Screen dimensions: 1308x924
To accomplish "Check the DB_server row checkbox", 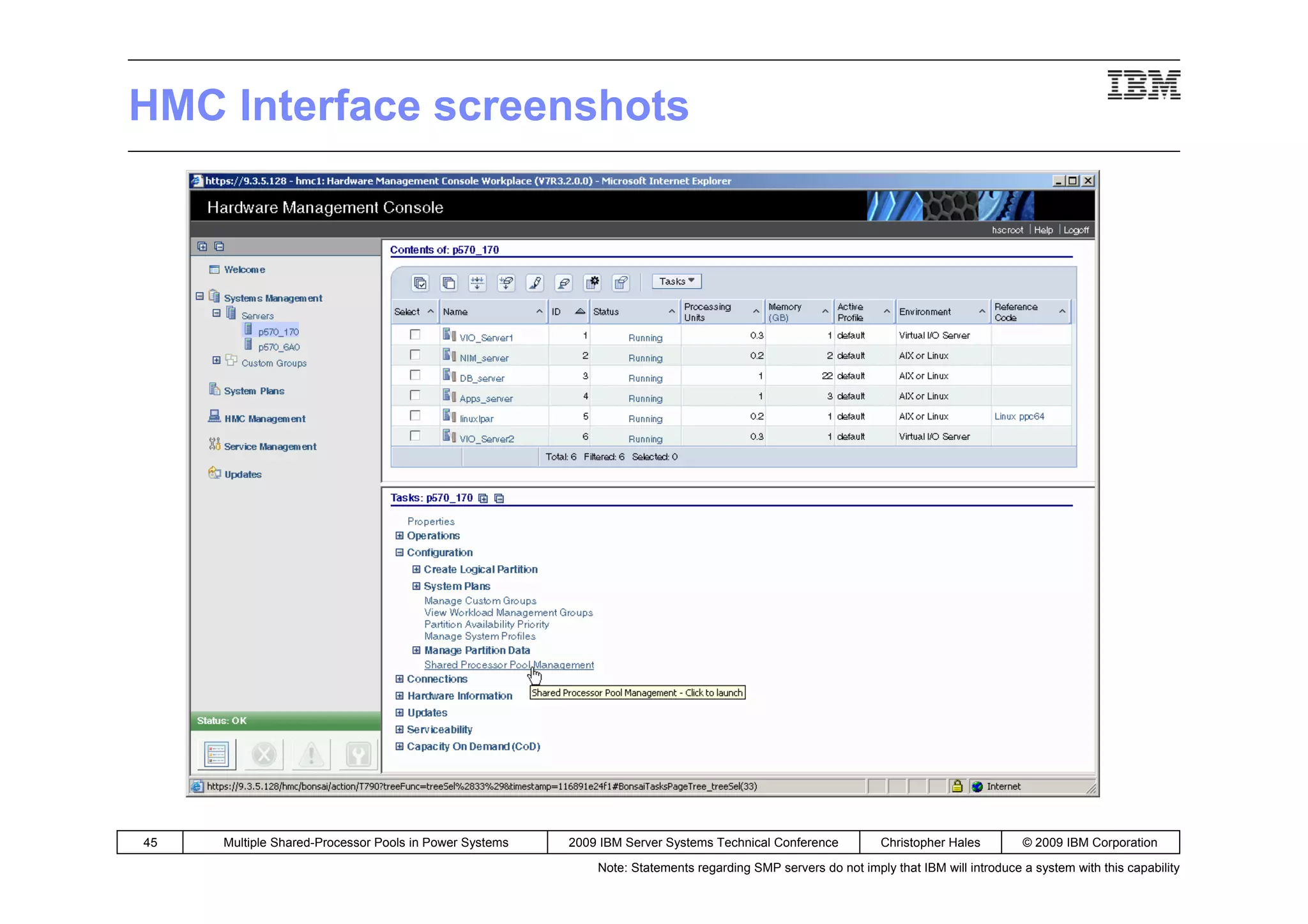I will 415,375.
